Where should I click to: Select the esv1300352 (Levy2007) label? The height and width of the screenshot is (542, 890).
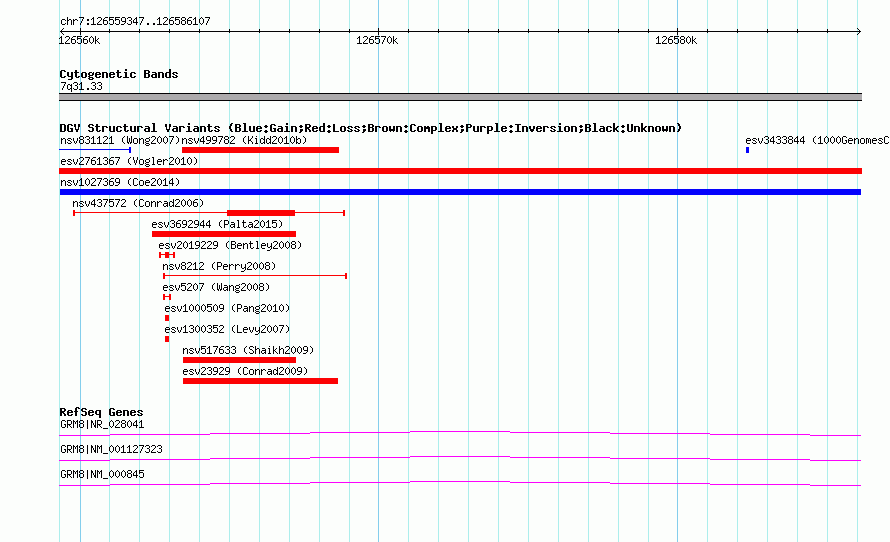click(227, 329)
